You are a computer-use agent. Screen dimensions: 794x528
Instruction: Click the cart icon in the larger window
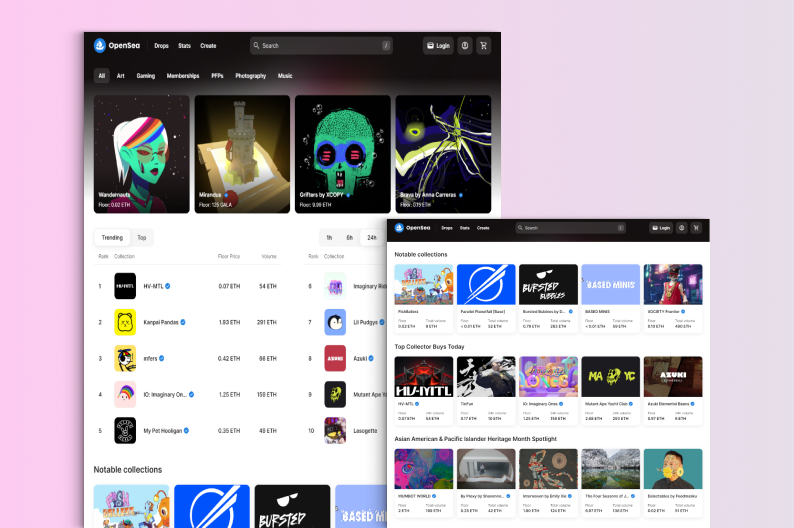tap(484, 46)
